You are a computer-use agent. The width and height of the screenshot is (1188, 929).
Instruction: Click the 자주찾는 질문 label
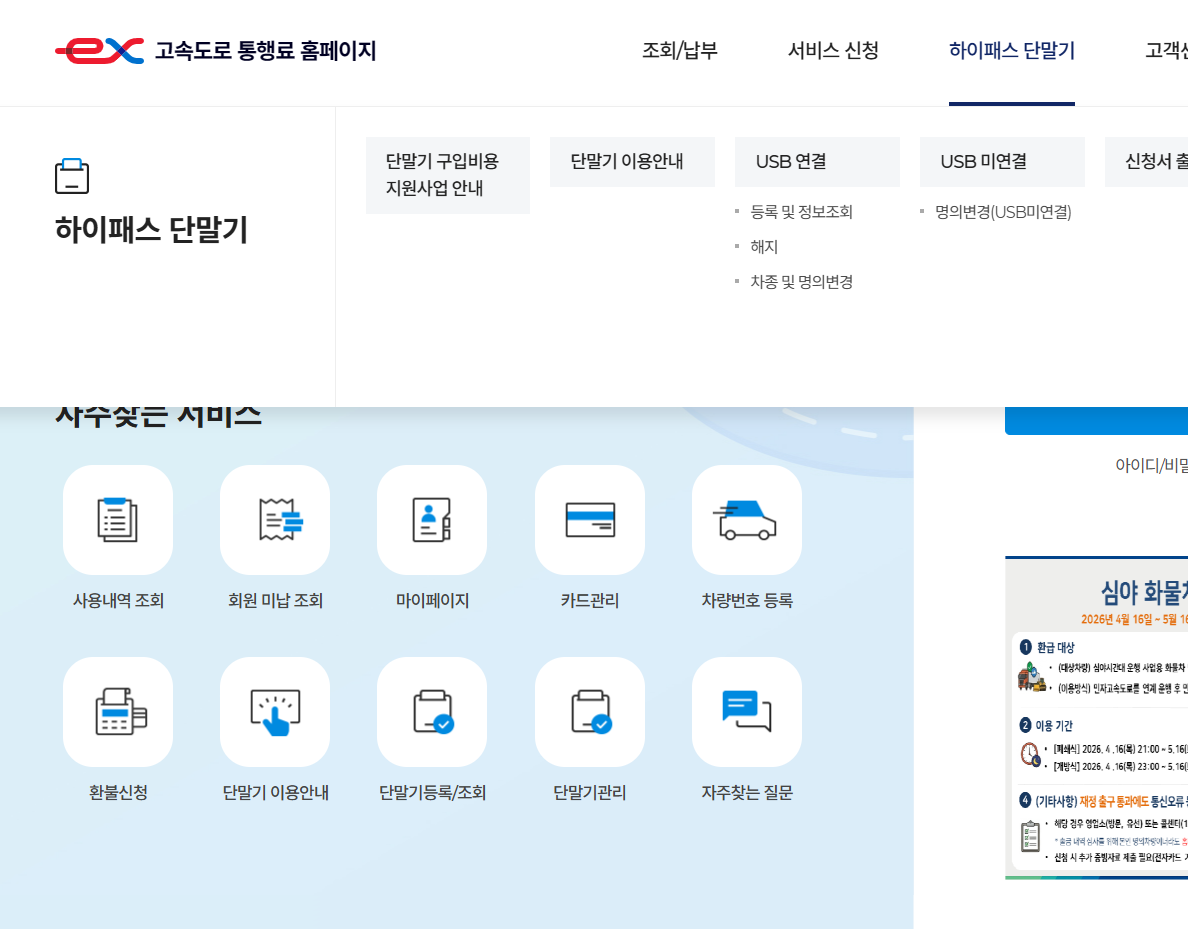click(747, 793)
